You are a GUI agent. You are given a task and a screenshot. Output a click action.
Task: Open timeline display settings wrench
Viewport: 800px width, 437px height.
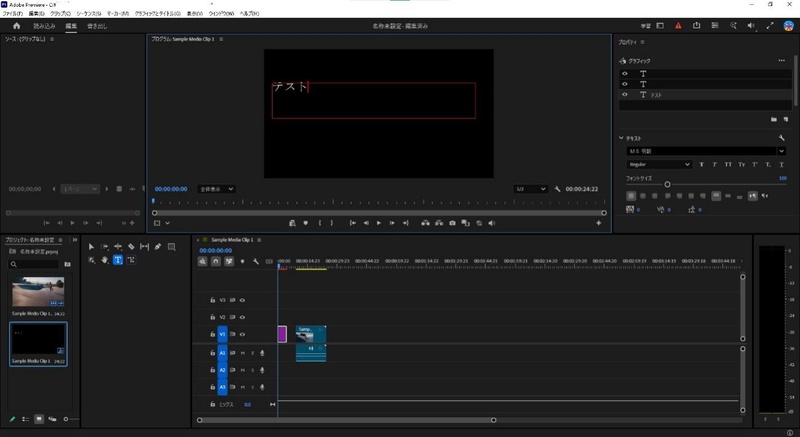point(256,262)
